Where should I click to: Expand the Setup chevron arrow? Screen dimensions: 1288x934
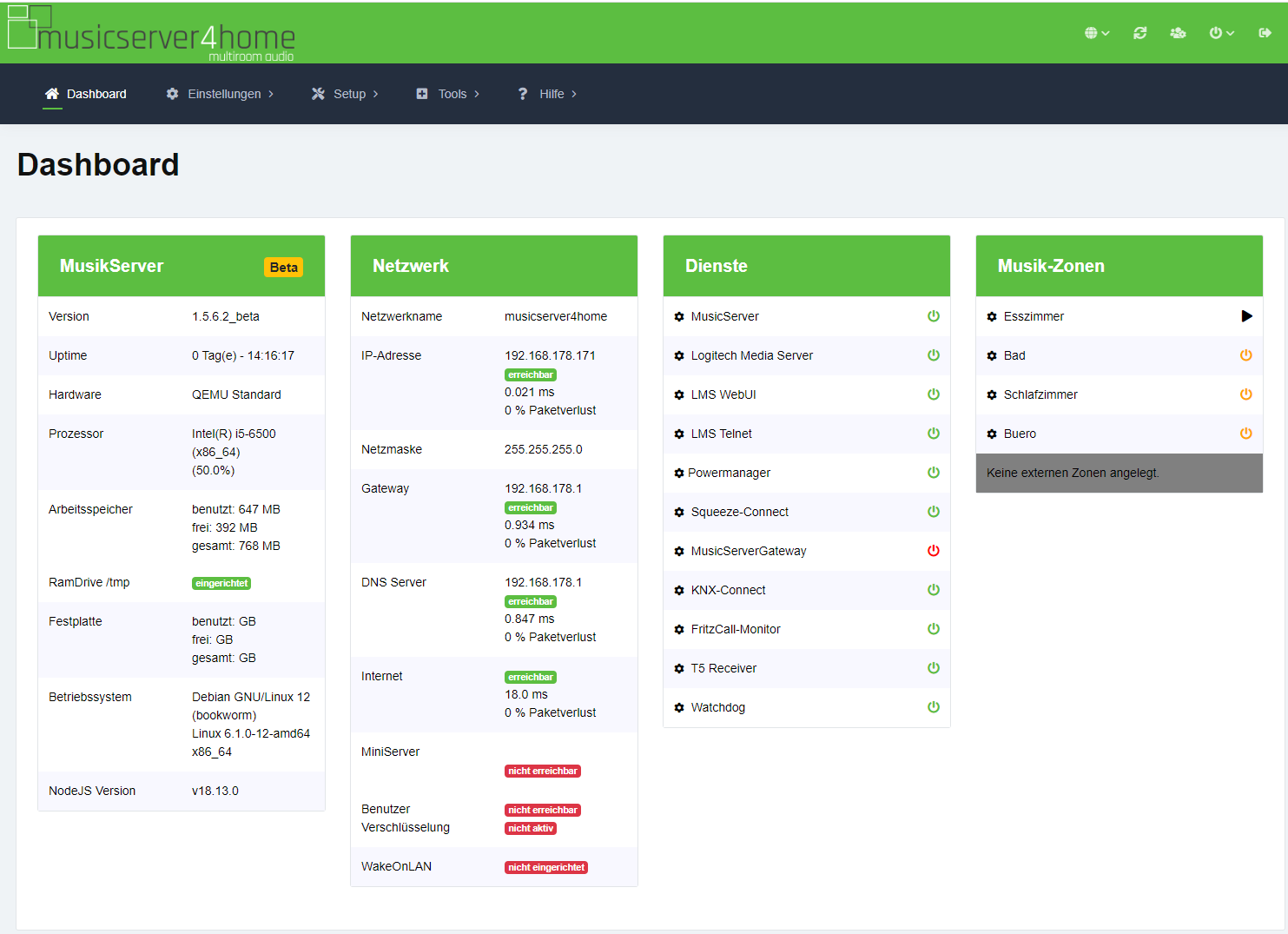(x=376, y=94)
